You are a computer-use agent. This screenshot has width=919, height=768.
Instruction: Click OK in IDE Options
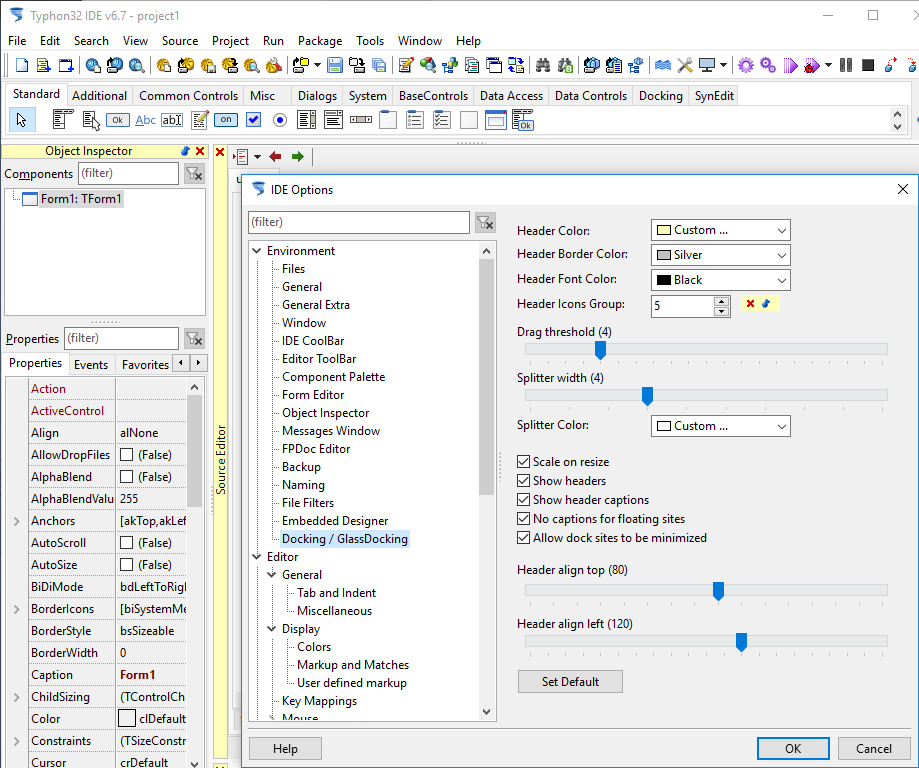(793, 749)
